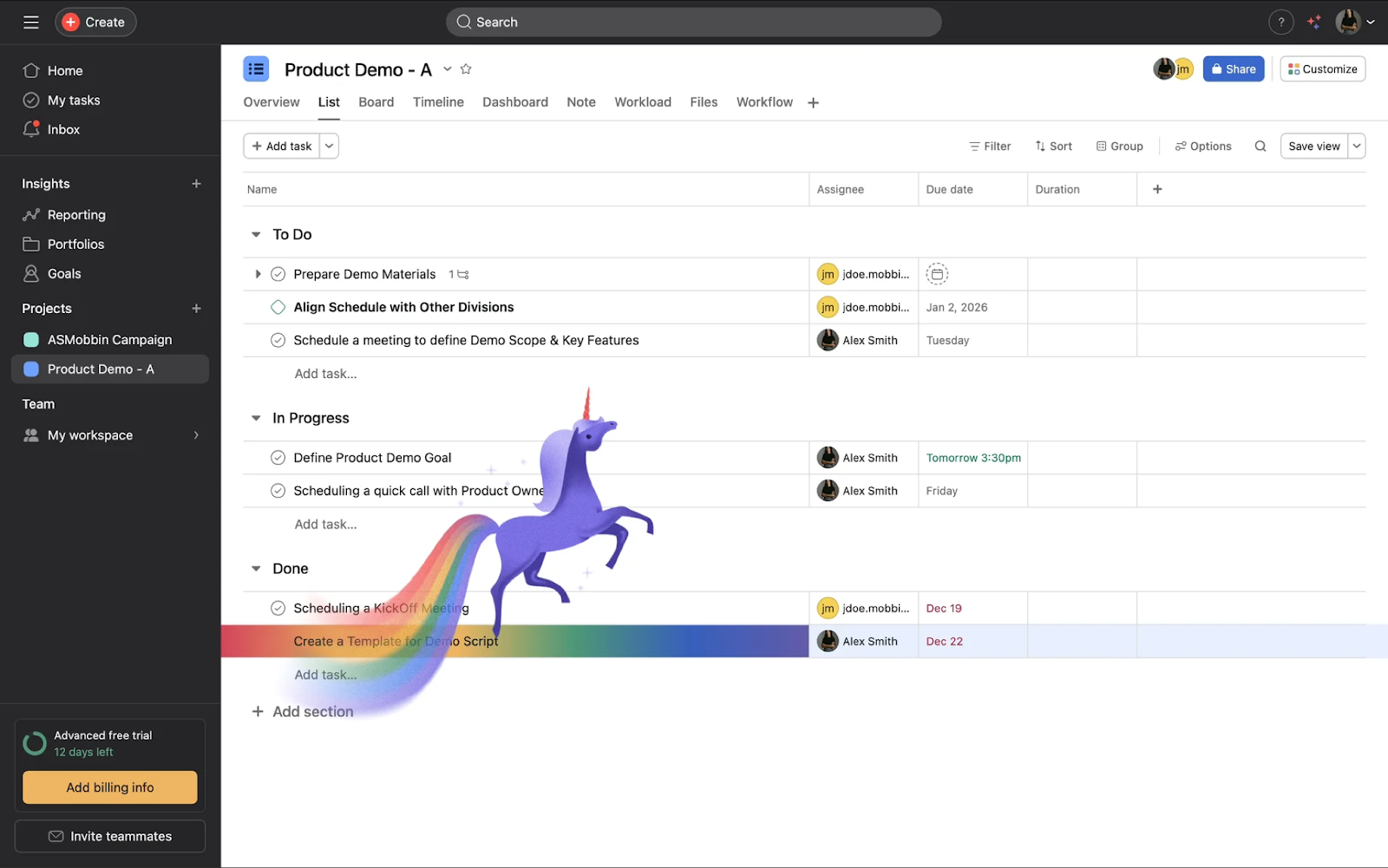
Task: Toggle completion of Schedule a meeting task
Action: click(278, 341)
